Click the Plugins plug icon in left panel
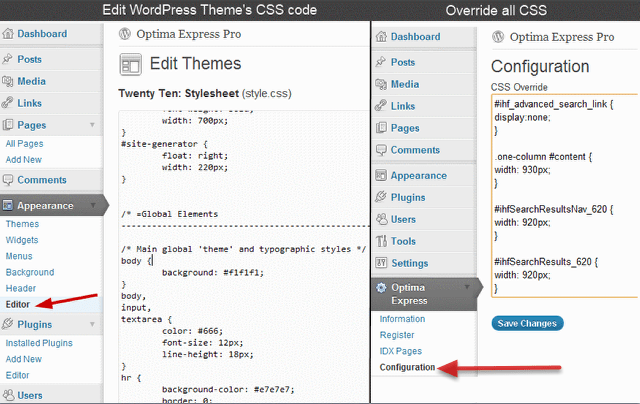This screenshot has width=640, height=404. [7, 324]
